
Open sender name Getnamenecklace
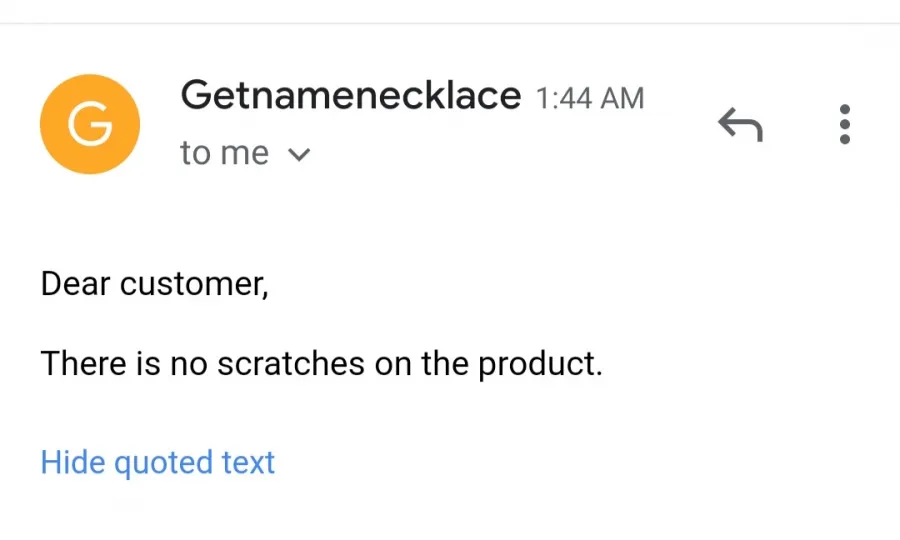click(351, 95)
